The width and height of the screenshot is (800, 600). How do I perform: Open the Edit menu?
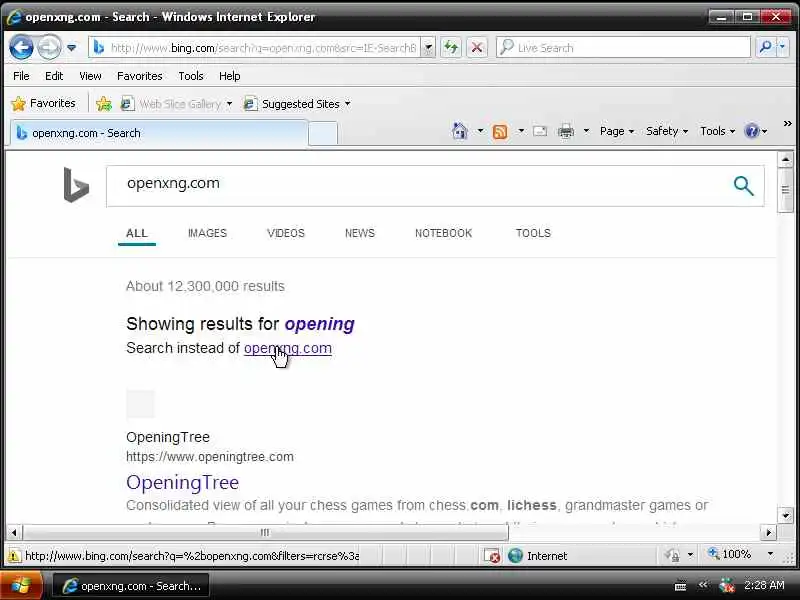coord(54,76)
